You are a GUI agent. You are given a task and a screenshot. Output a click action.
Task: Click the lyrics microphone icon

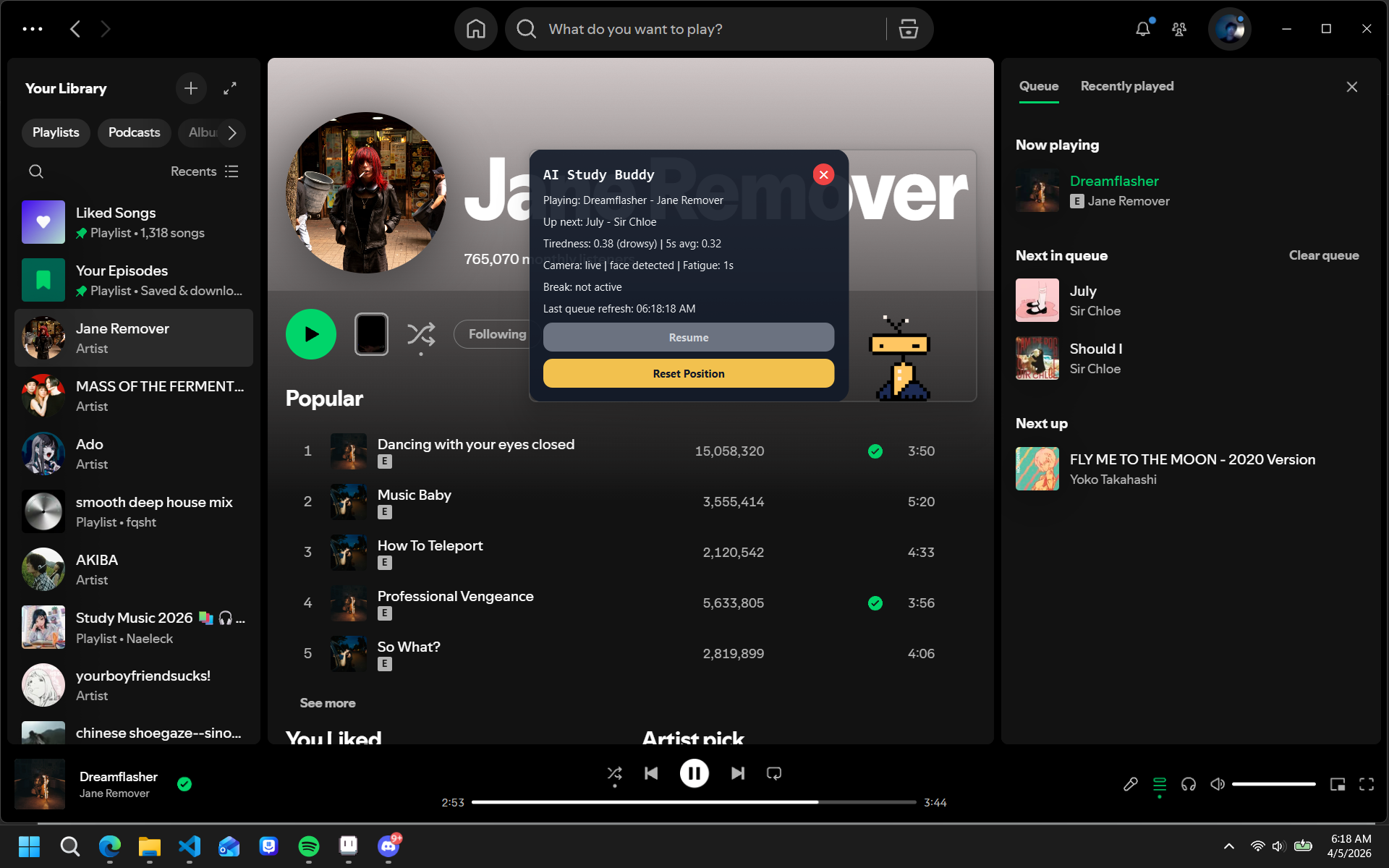1130,784
